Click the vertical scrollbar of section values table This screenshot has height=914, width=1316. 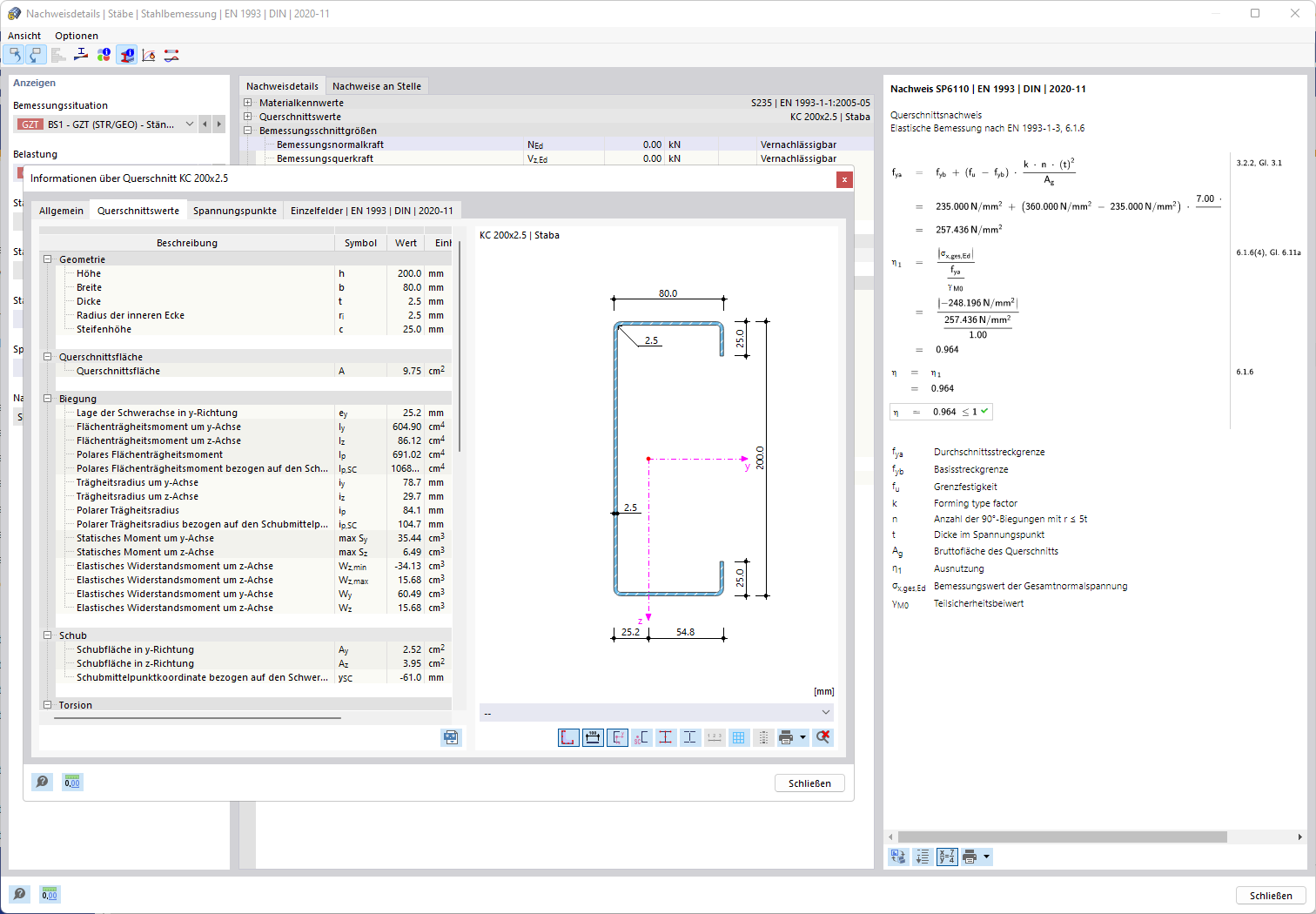[x=459, y=348]
